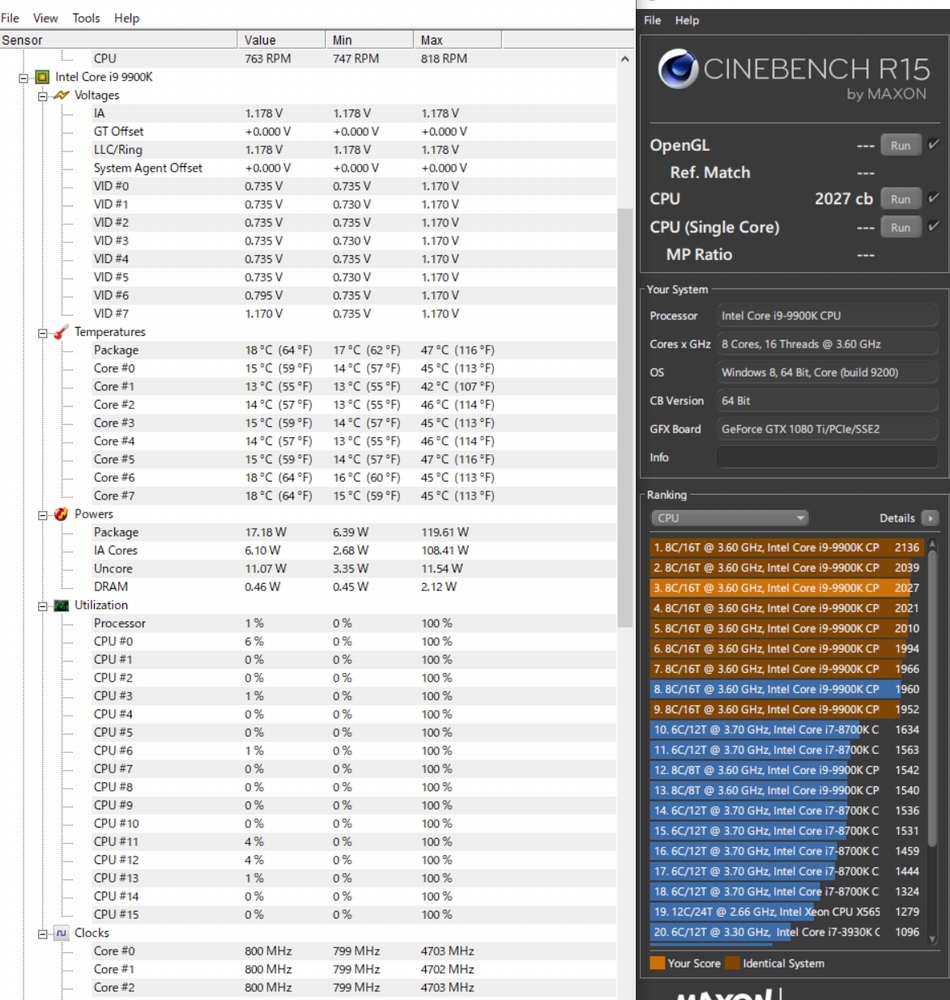Click the sensor list scroll up arrow
The height and width of the screenshot is (1000, 950).
tap(625, 59)
